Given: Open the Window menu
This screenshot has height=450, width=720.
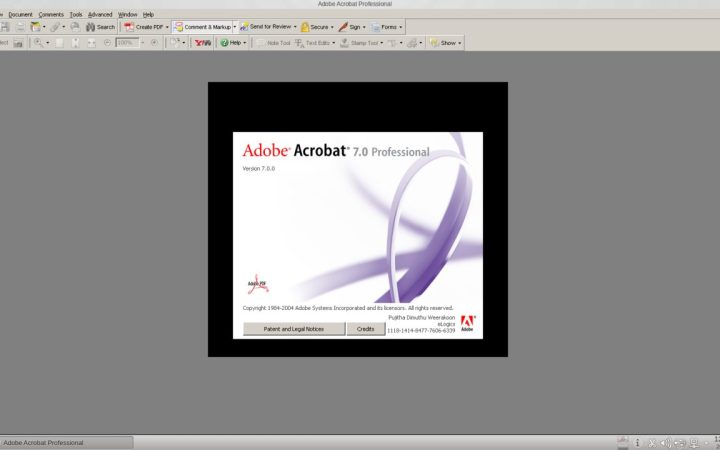Looking at the screenshot, I should (127, 15).
